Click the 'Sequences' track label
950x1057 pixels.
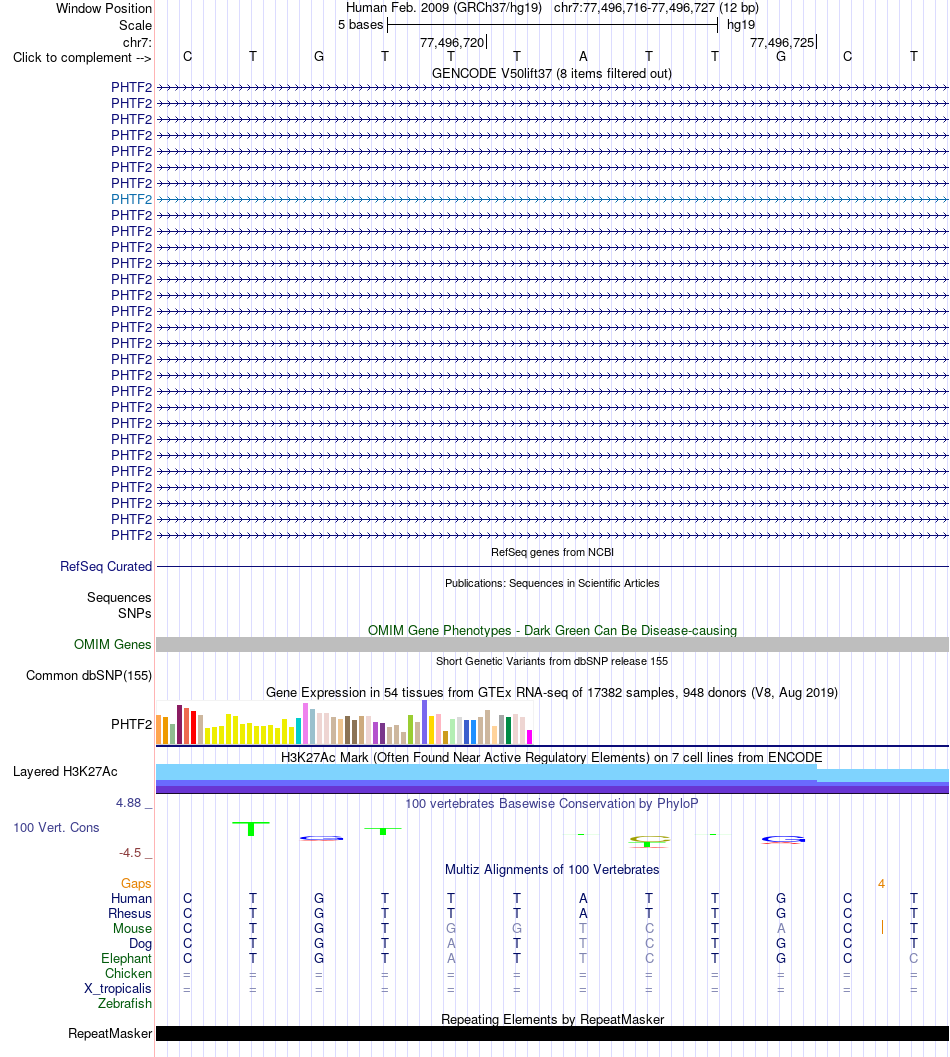[x=119, y=598]
